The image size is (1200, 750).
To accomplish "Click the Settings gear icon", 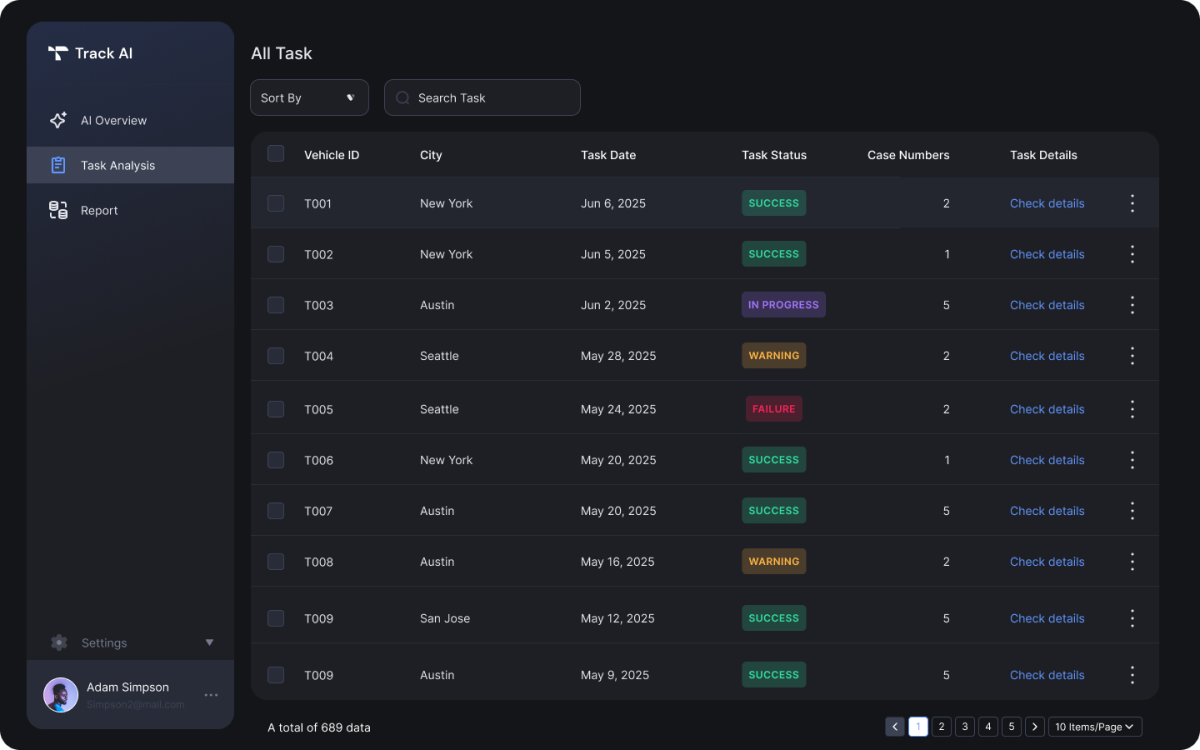I will (x=59, y=643).
